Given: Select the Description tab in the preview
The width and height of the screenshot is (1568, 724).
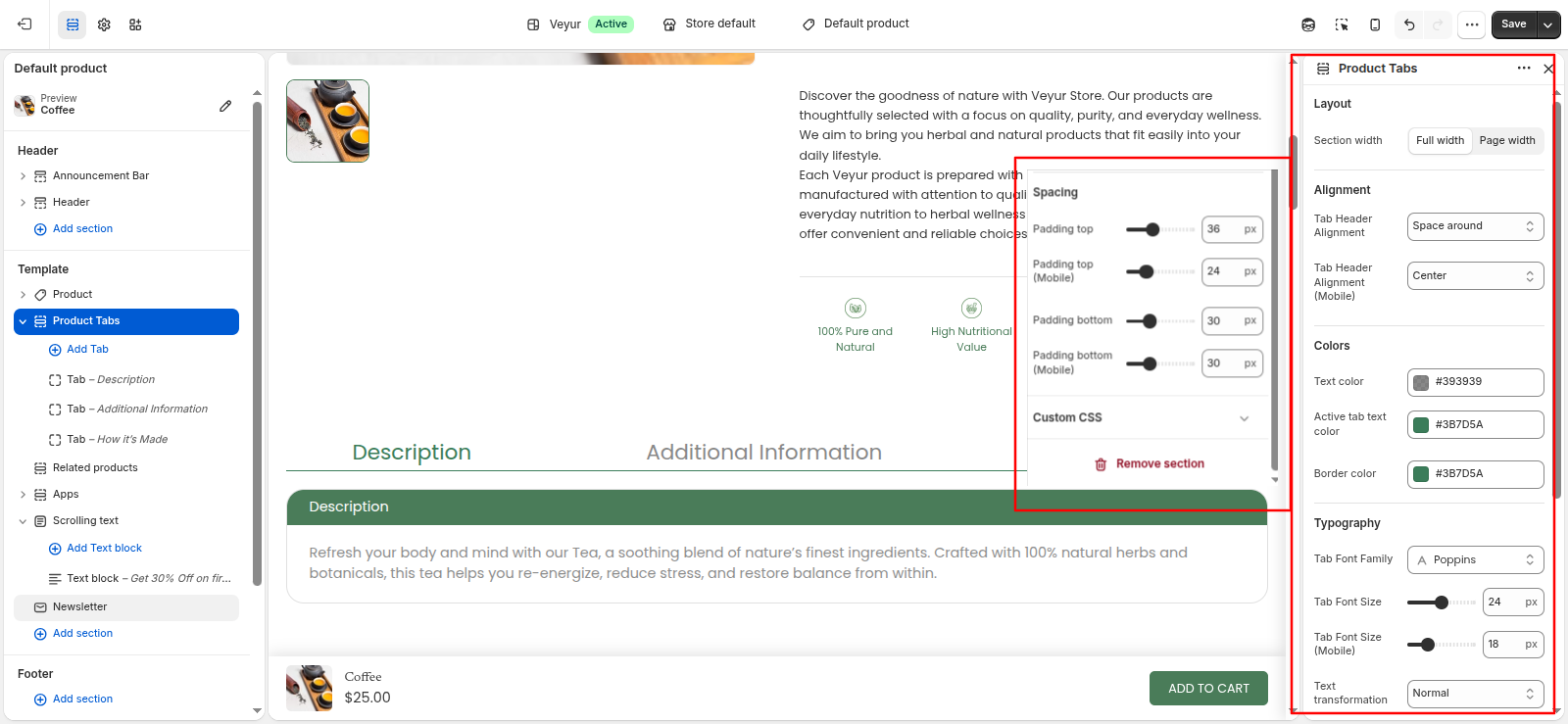Looking at the screenshot, I should point(412,453).
